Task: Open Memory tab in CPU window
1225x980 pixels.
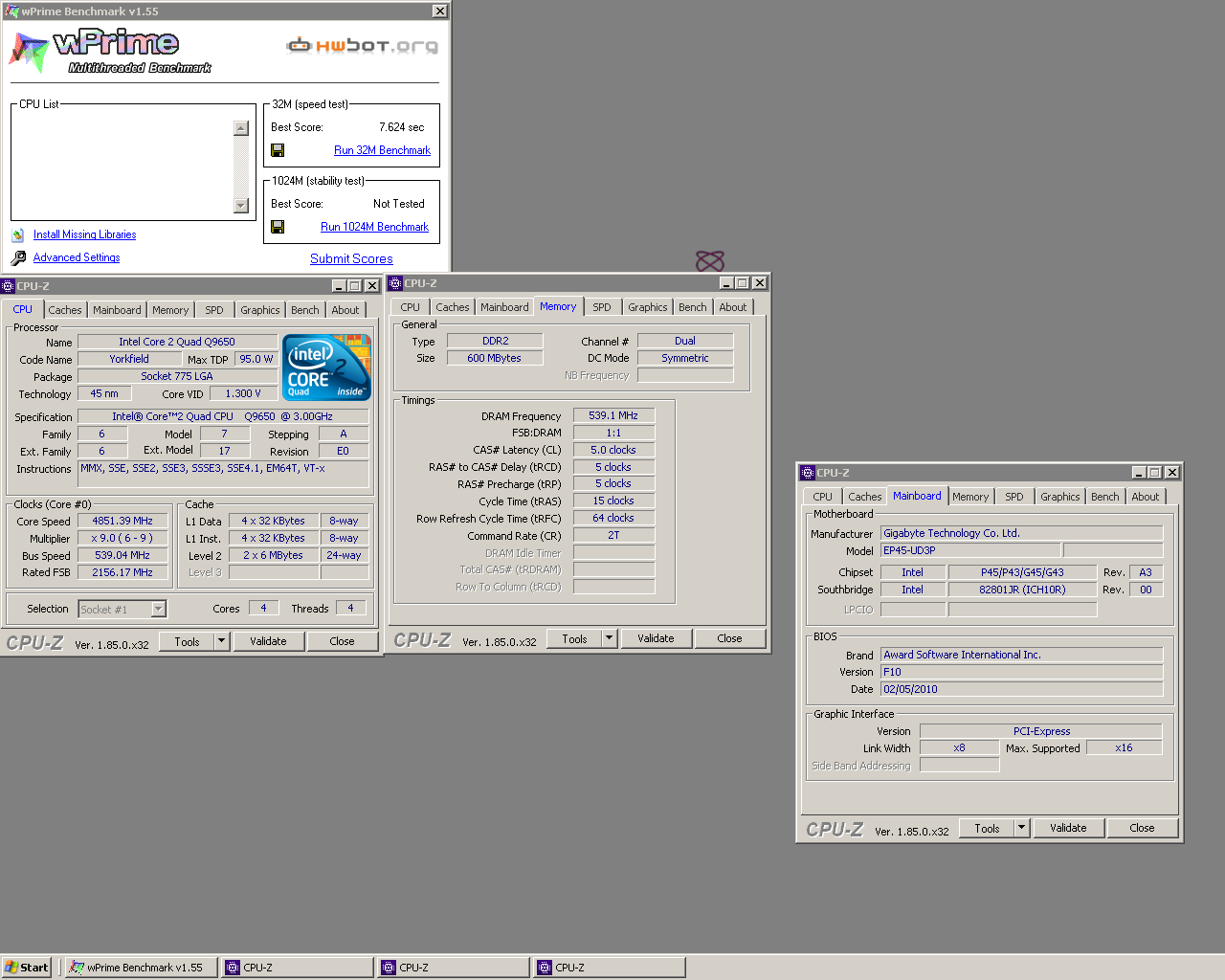Action: 170,310
